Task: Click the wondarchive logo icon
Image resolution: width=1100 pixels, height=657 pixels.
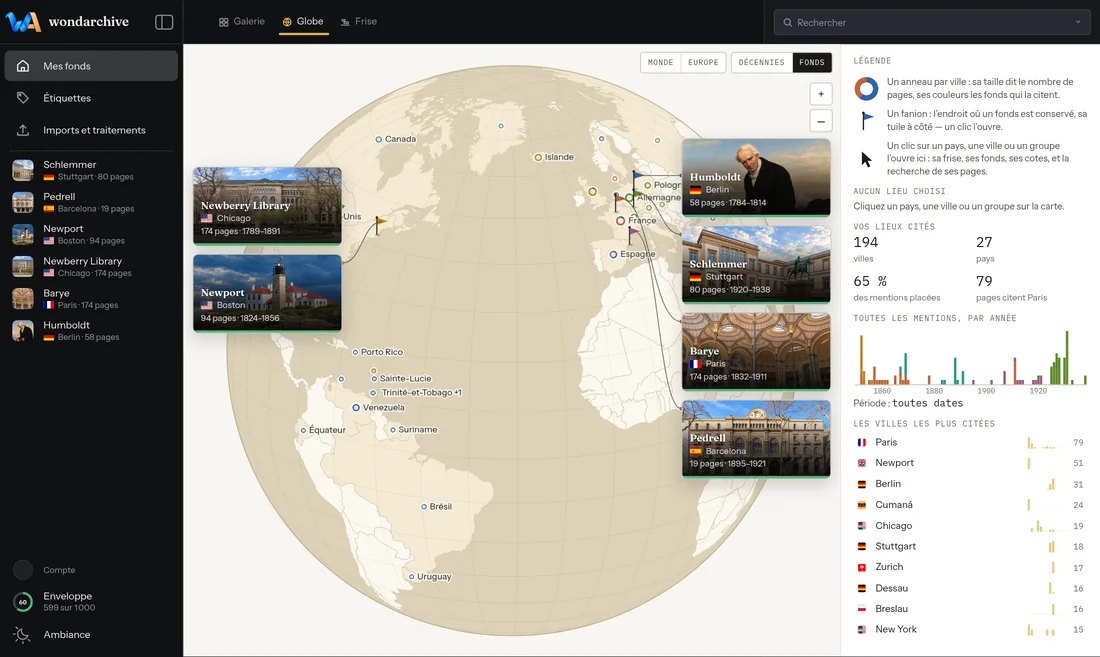Action: pos(22,22)
